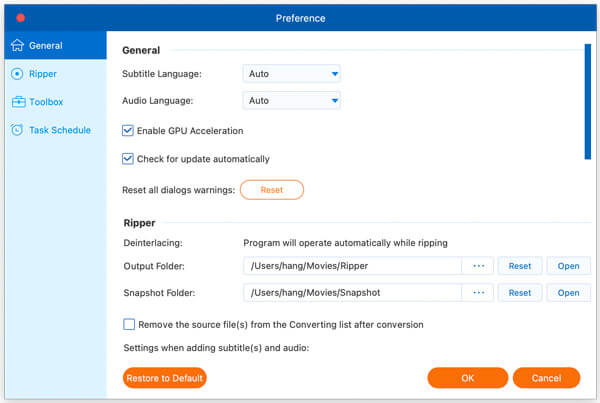This screenshot has width=600, height=403.
Task: Expand the Audio Language dropdown
Action: (x=291, y=100)
